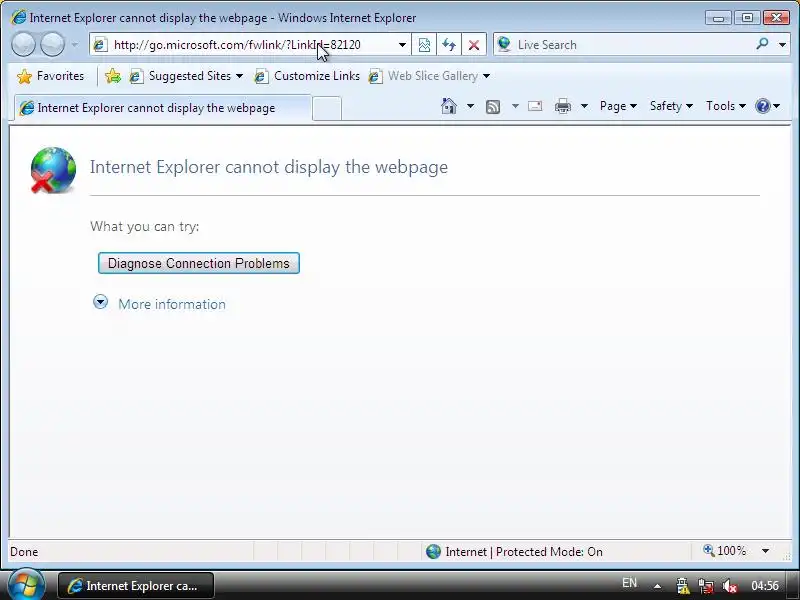Toggle the Compatibility View icon
Screen dimensions: 800x600
tap(424, 45)
